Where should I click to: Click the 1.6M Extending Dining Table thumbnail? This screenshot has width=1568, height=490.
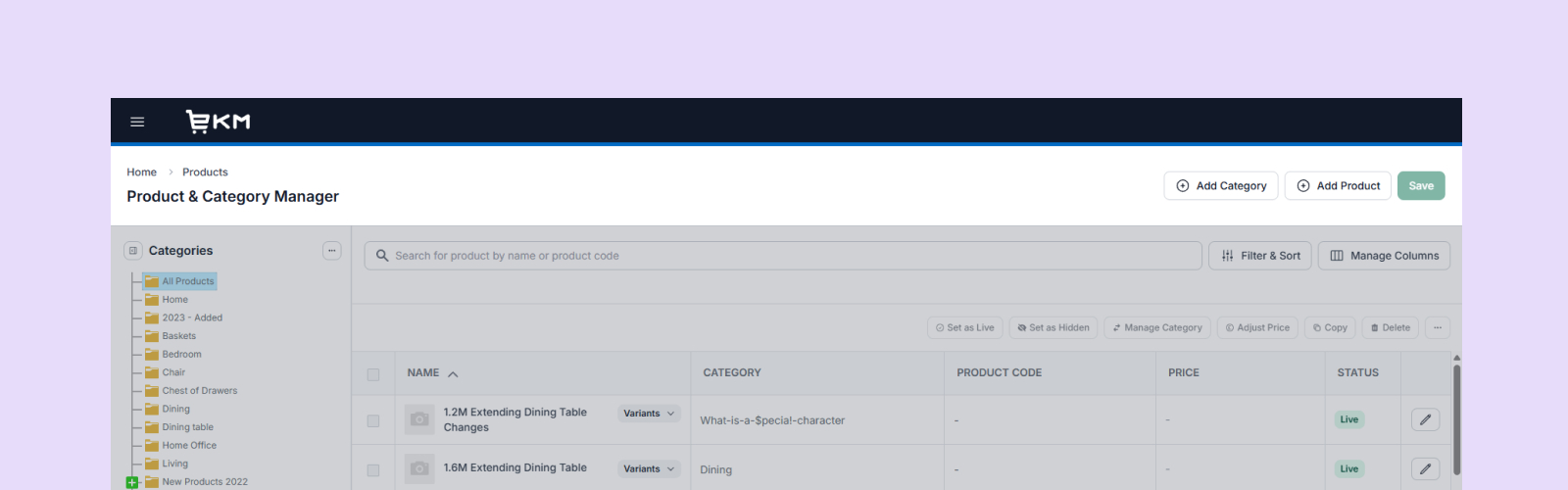click(419, 468)
